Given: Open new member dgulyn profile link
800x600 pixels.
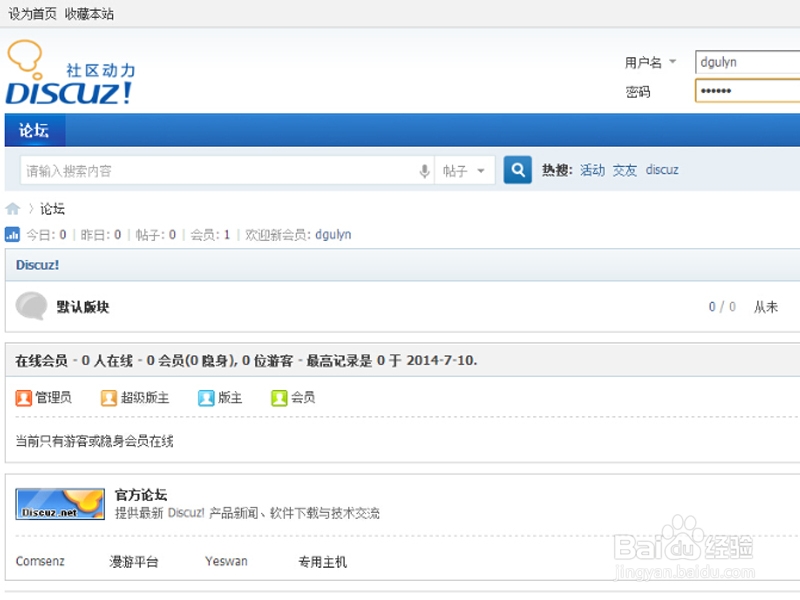Looking at the screenshot, I should click(333, 235).
